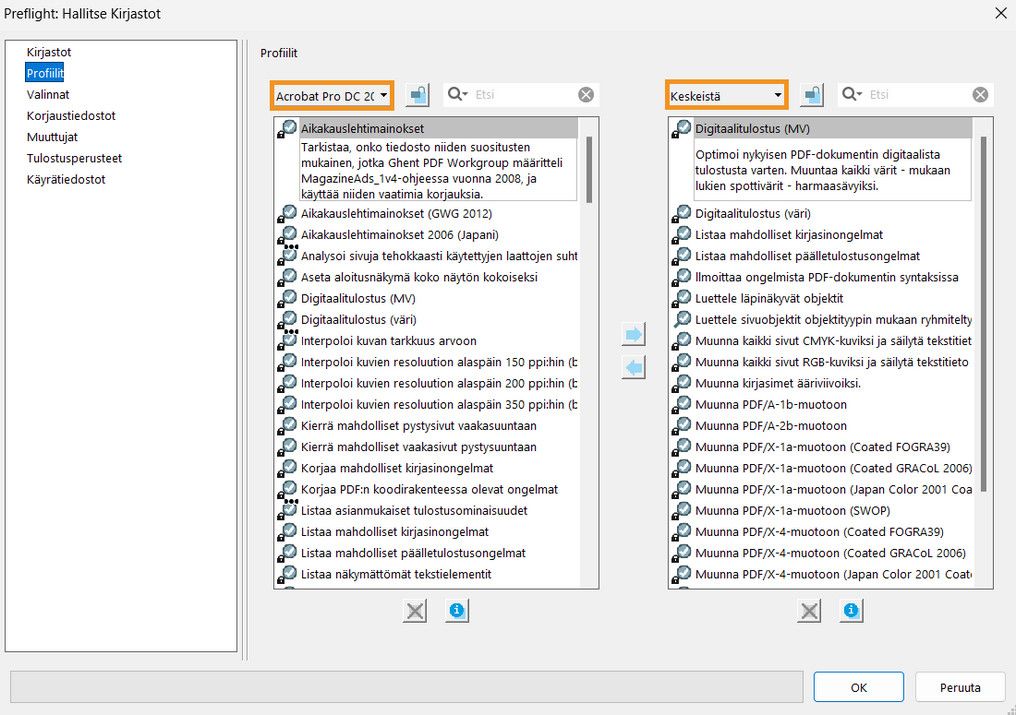Select Aikakauslehtimainokset 2006 (Japani)
This screenshot has height=715, width=1016.
click(399, 235)
